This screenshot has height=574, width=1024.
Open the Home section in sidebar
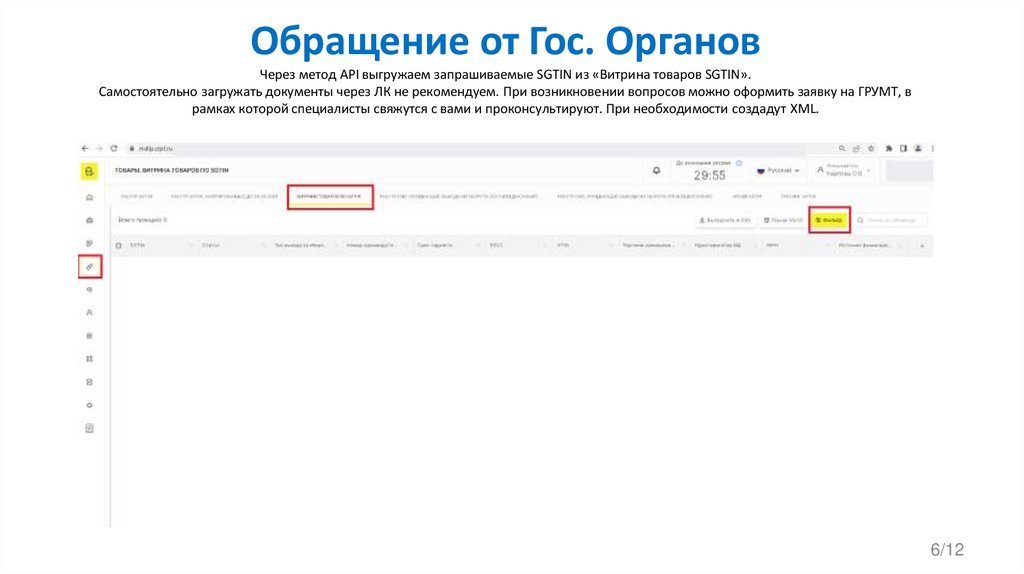click(89, 197)
